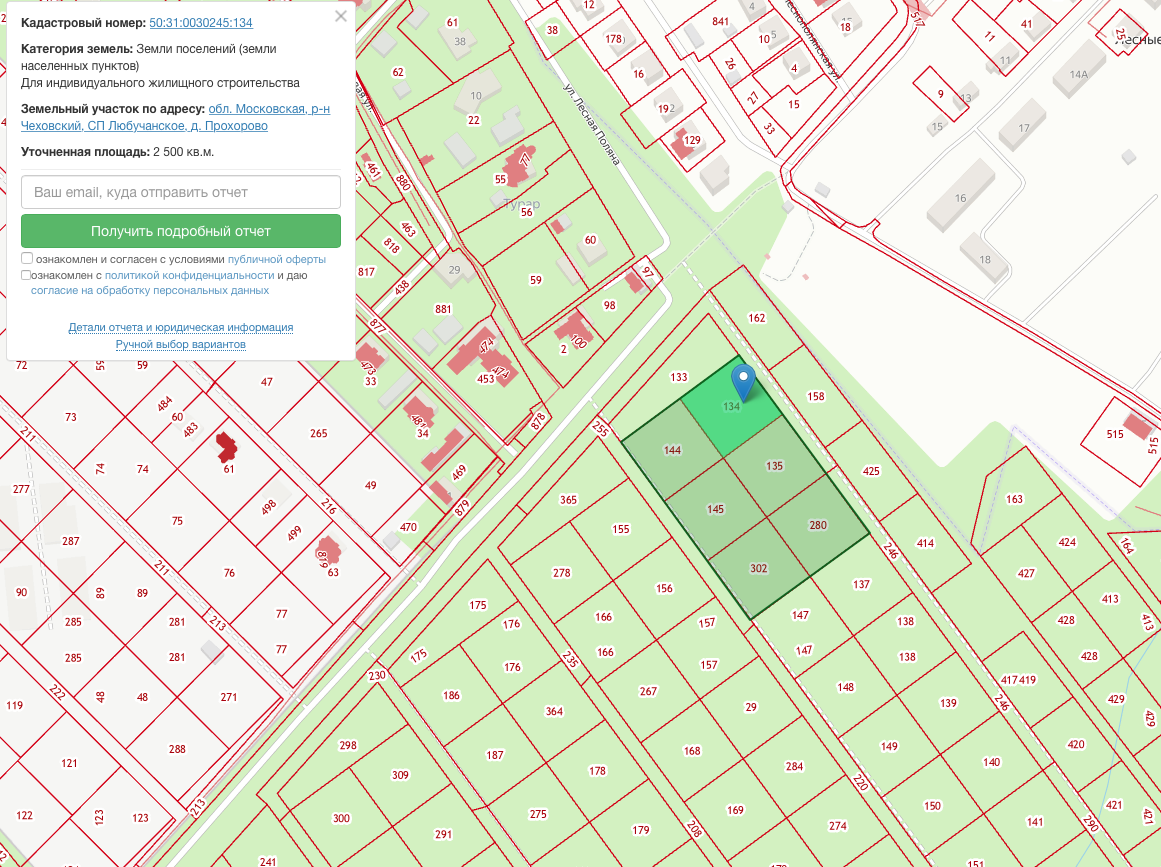Select parcel 59 on the map

[x=536, y=280]
